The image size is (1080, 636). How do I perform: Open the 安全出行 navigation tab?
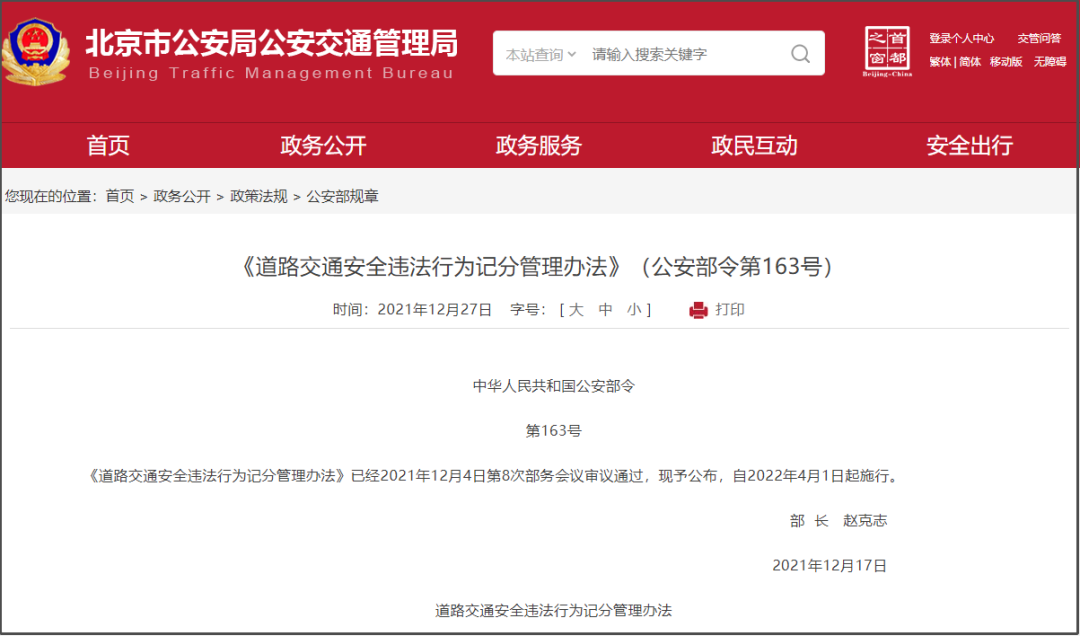point(970,145)
